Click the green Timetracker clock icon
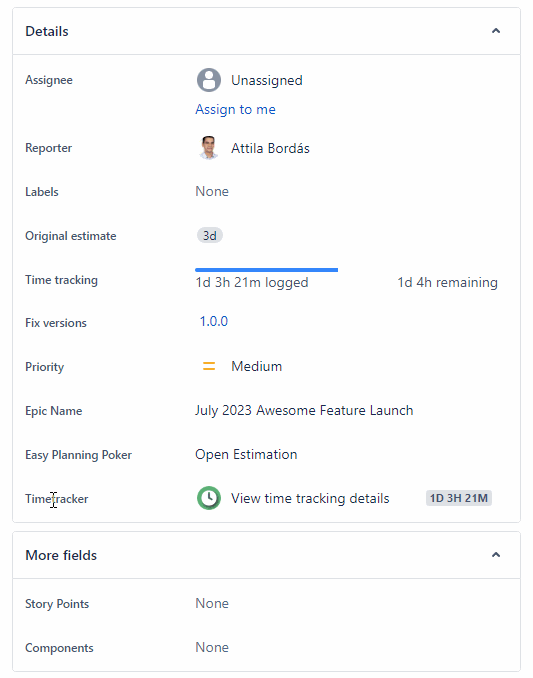The height and width of the screenshot is (678, 533). tap(209, 498)
